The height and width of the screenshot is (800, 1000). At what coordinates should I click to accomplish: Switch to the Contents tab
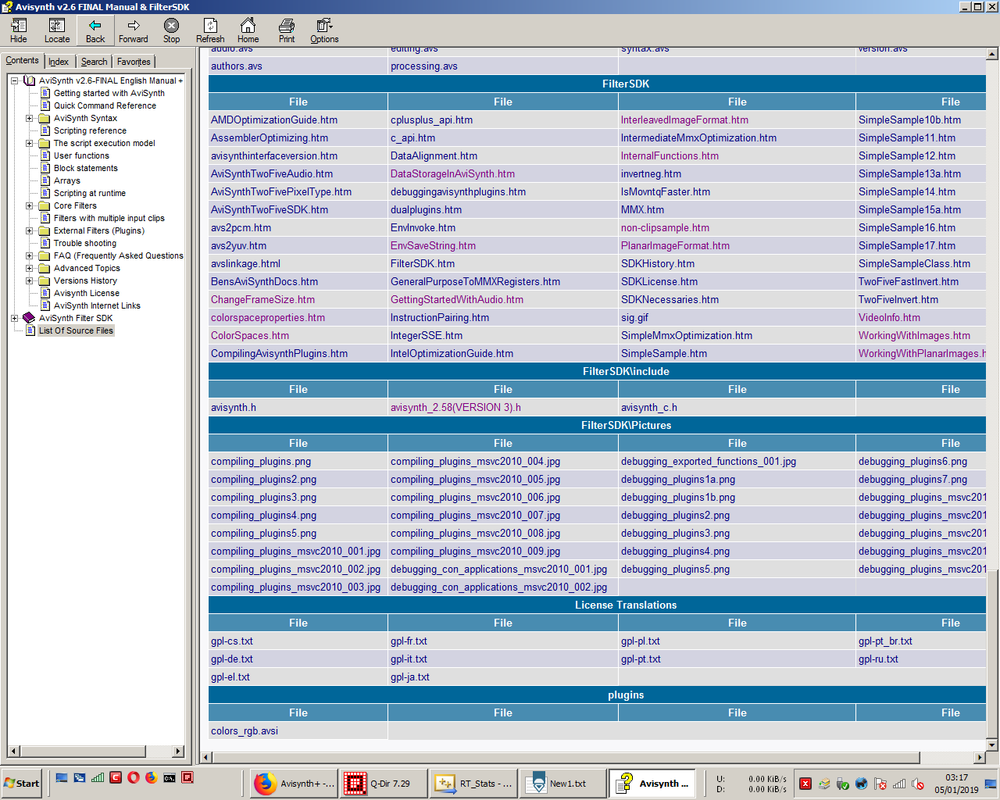coord(22,60)
